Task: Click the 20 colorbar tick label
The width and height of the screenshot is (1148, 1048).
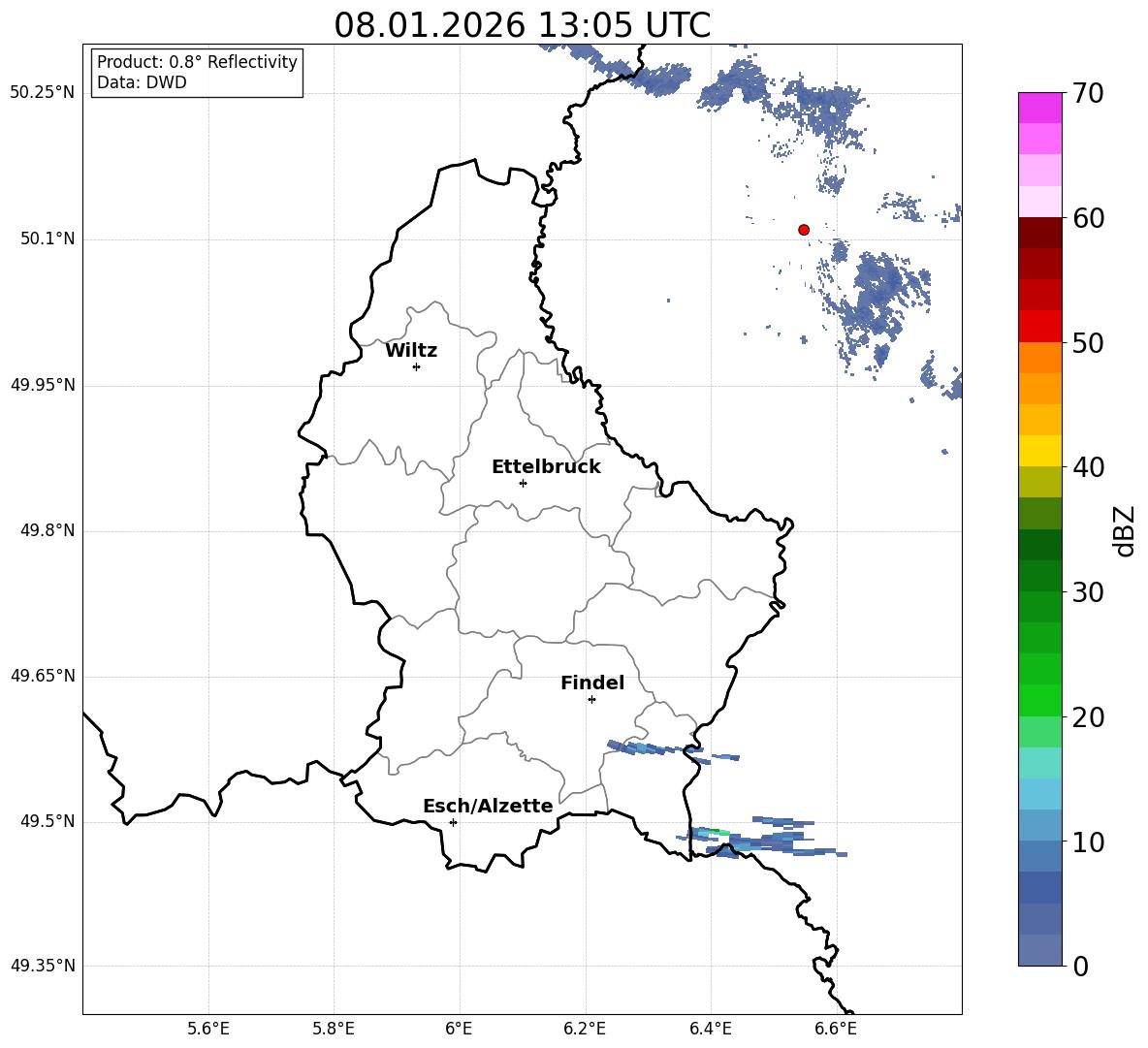Action: click(1088, 716)
